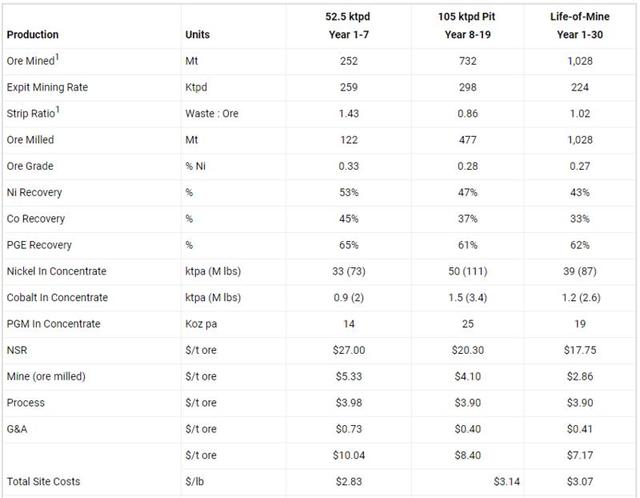Select the Waste : Ore units cell

pyautogui.click(x=211, y=113)
